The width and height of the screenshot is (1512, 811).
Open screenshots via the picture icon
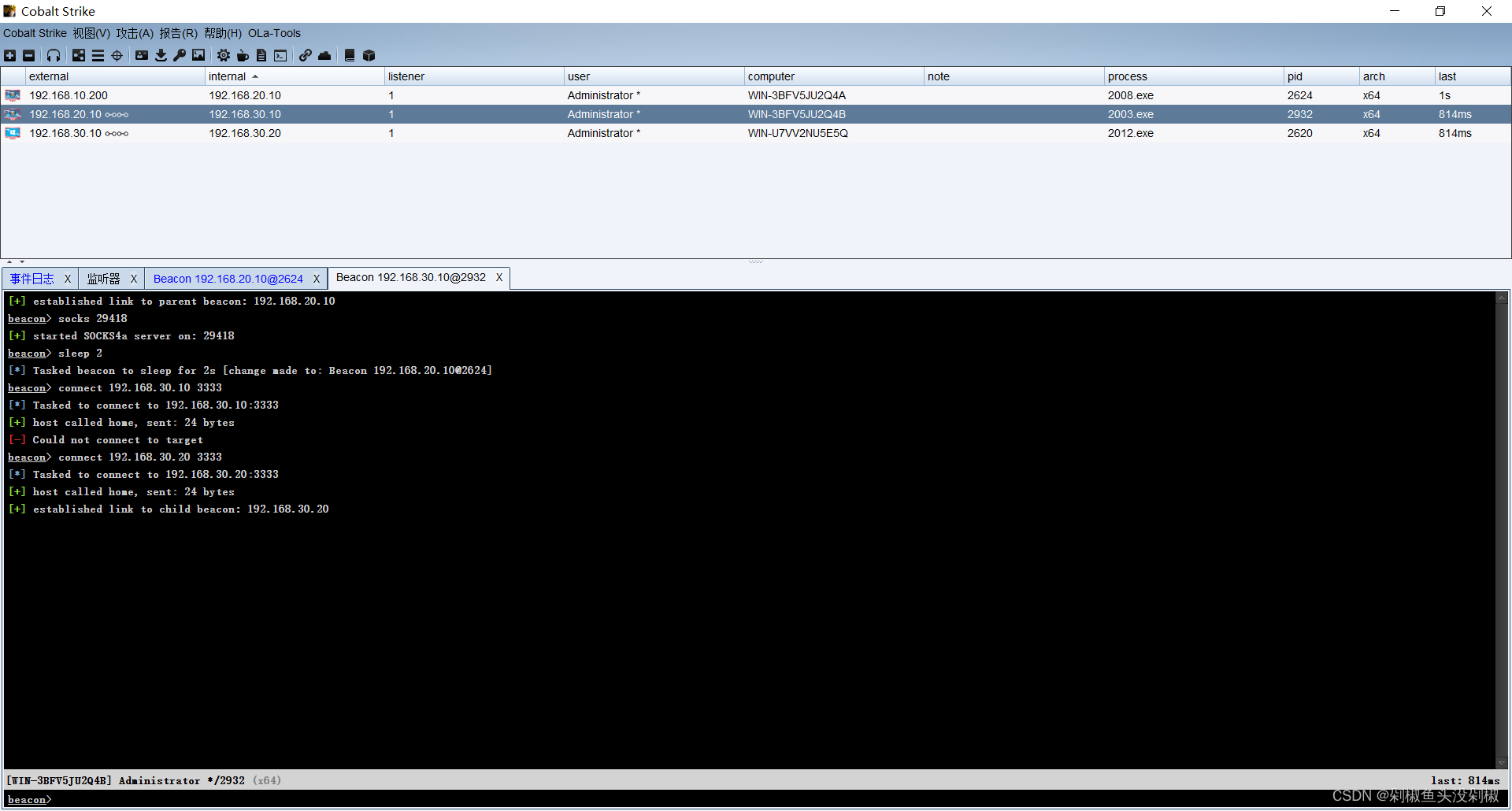(198, 55)
